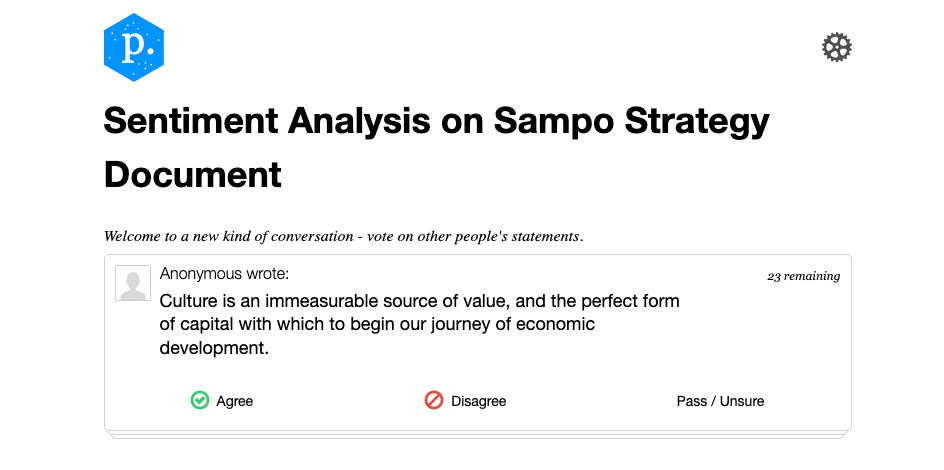
Task: Choose Pass / Unsure on this statement
Action: click(720, 401)
